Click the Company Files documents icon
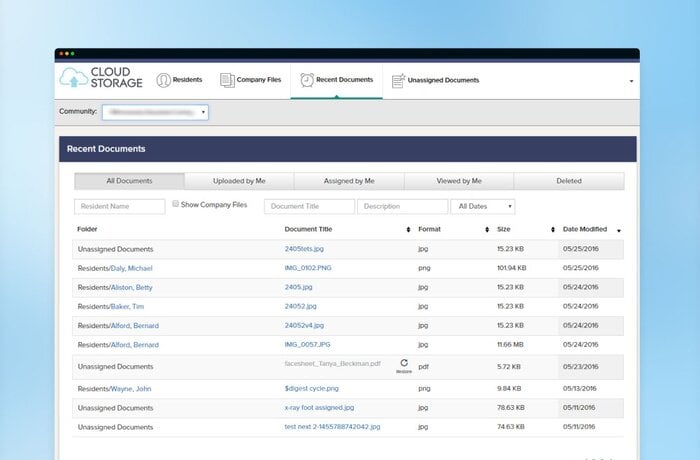The width and height of the screenshot is (700, 460). tap(227, 80)
